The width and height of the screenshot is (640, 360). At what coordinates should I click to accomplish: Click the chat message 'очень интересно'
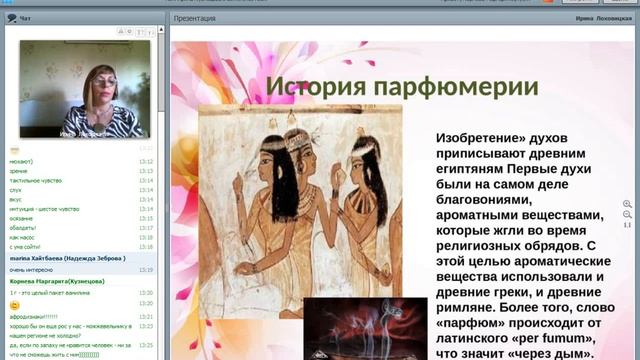pyautogui.click(x=31, y=270)
